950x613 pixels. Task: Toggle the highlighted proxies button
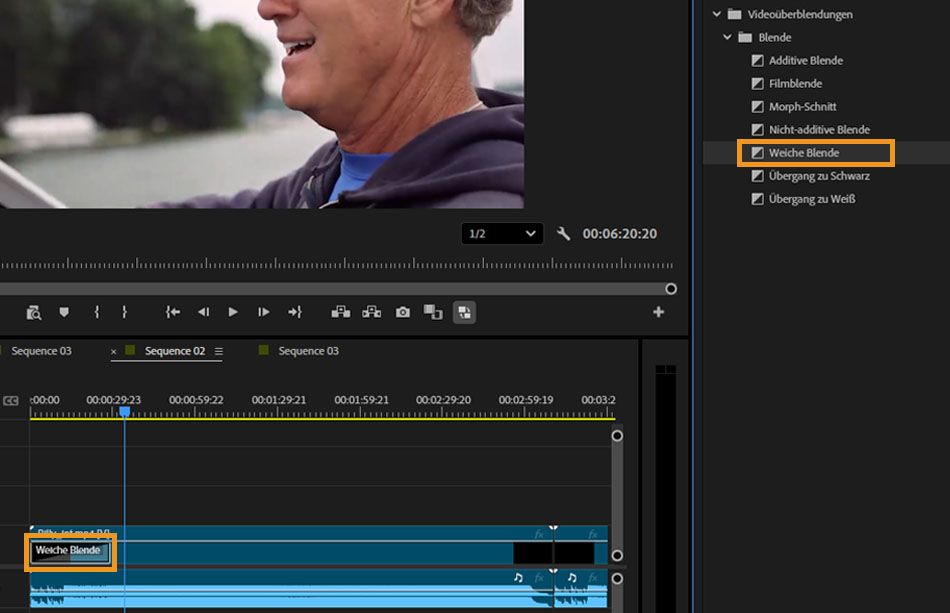pyautogui.click(x=464, y=312)
